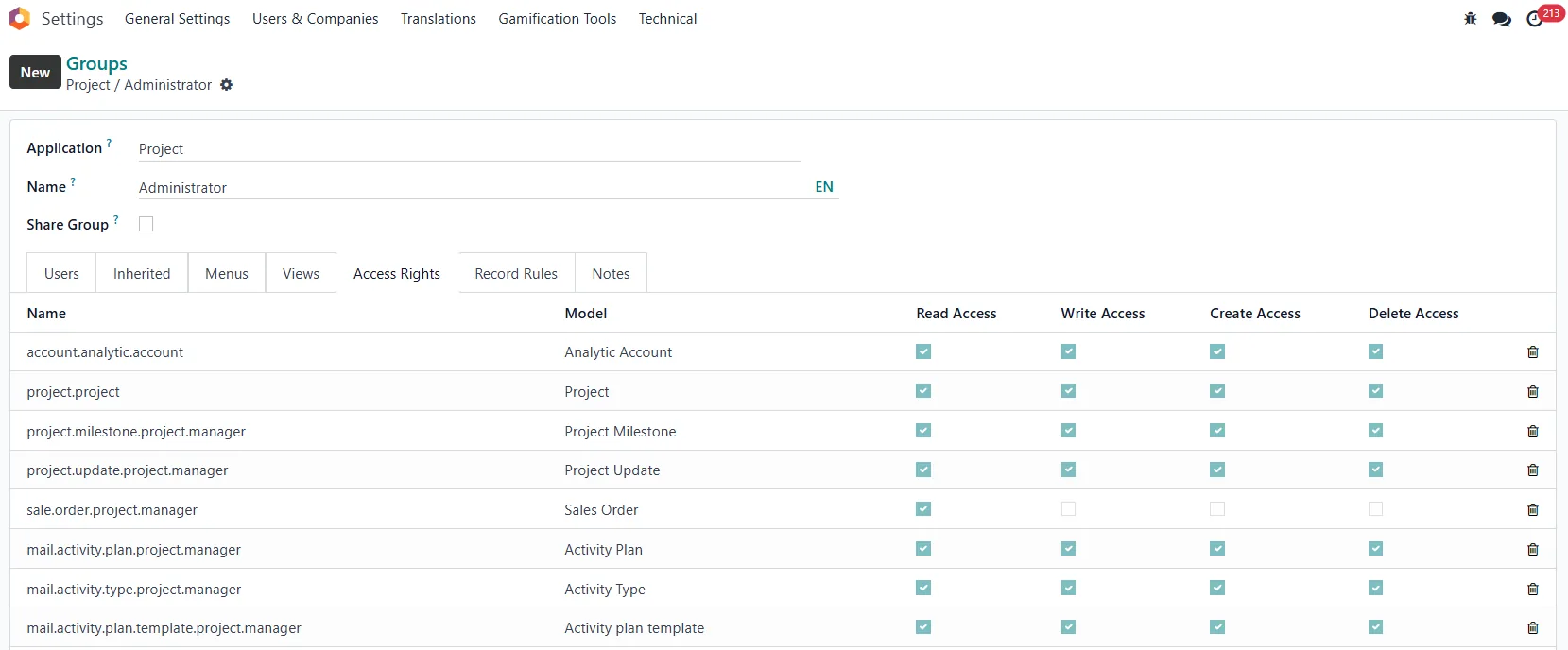Viewport: 1568px width, 650px height.
Task: Click the New button
Action: pyautogui.click(x=35, y=72)
